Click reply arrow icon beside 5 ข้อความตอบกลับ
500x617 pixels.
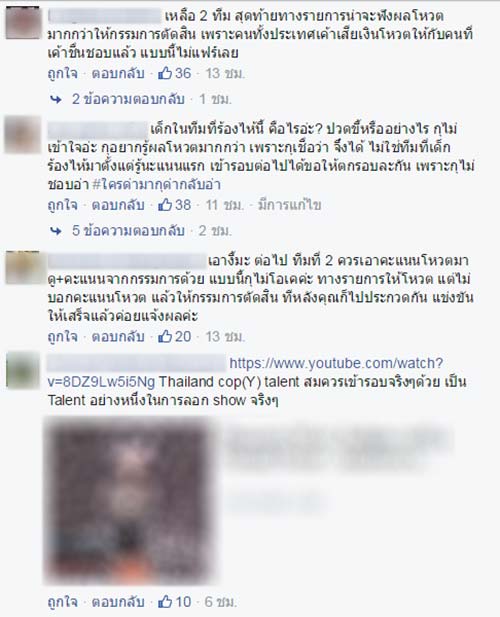(56, 231)
